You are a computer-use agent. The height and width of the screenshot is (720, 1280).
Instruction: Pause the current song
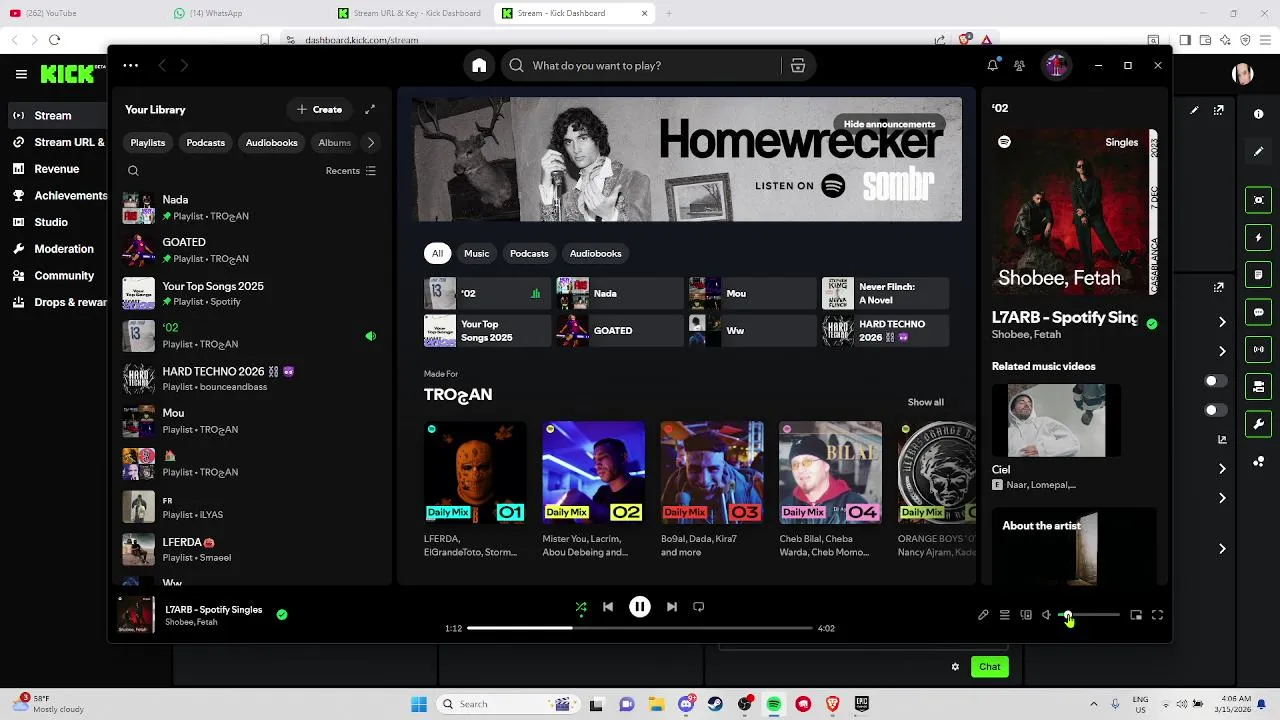640,607
